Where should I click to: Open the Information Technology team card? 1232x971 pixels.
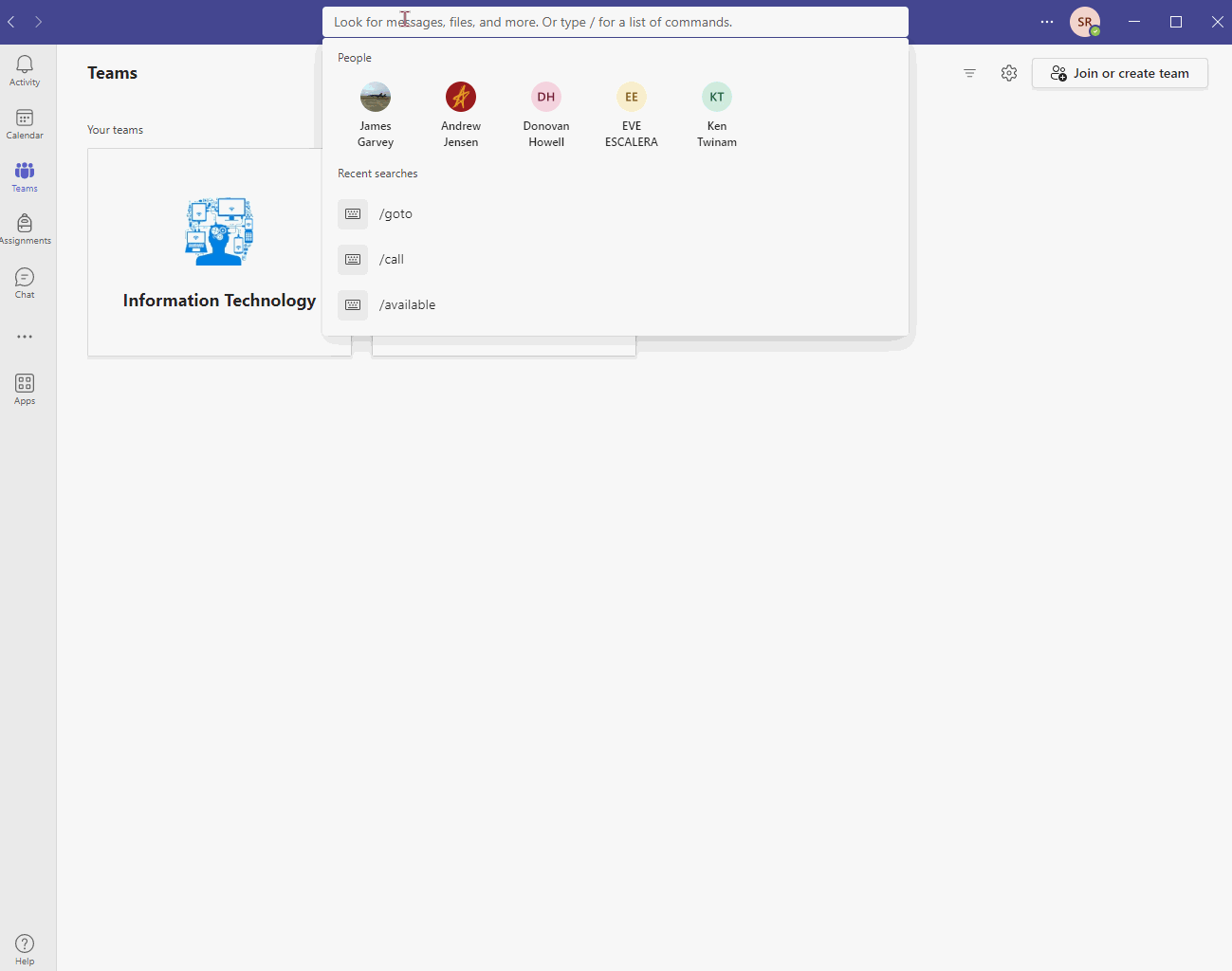click(x=219, y=252)
